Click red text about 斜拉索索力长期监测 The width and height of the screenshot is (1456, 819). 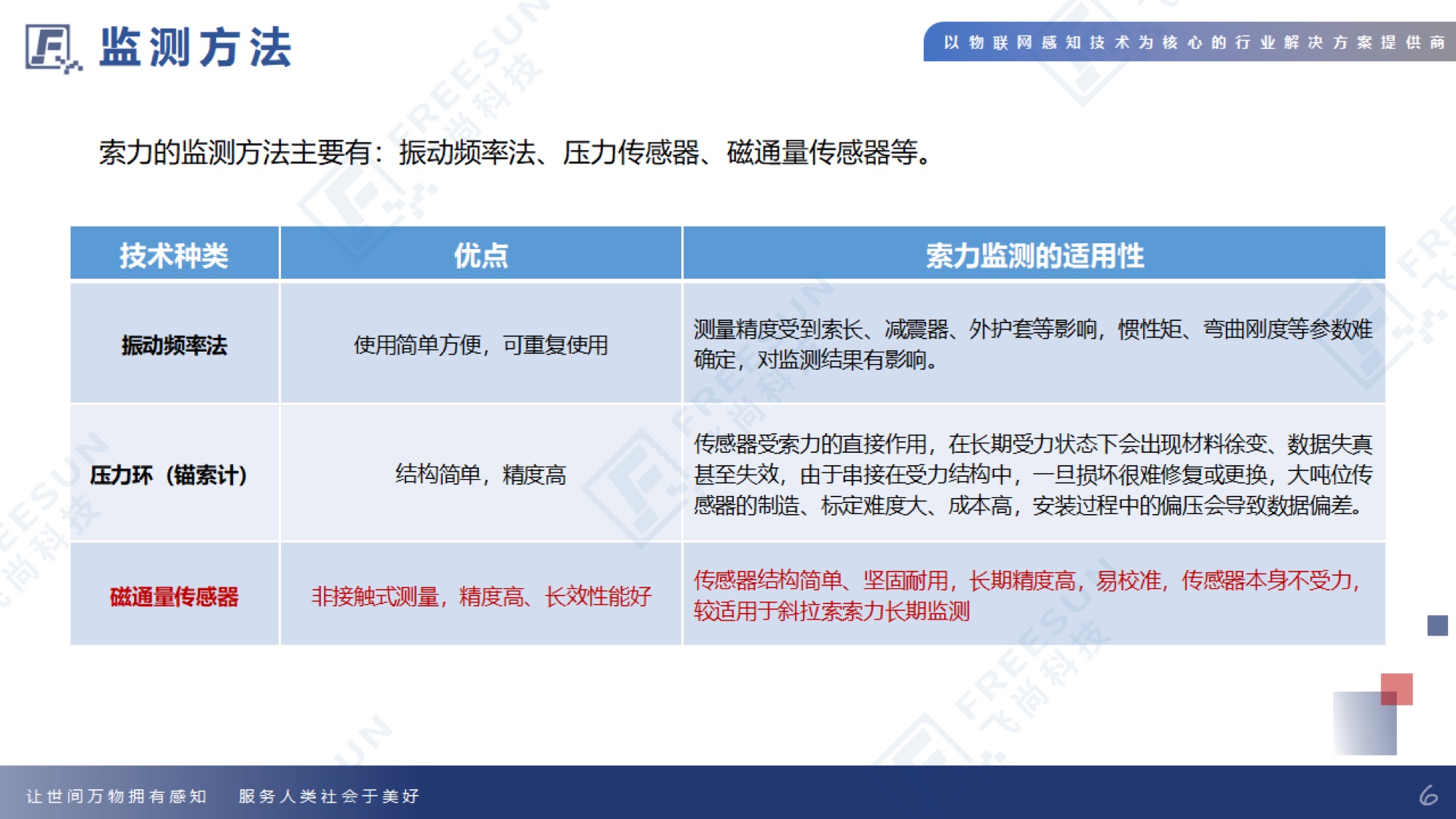(x=831, y=610)
